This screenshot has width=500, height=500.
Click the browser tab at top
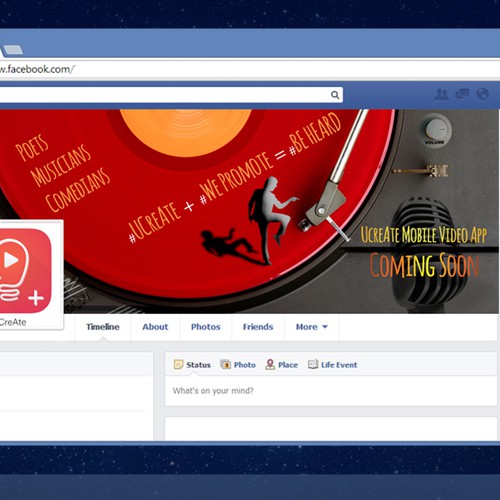point(13,50)
